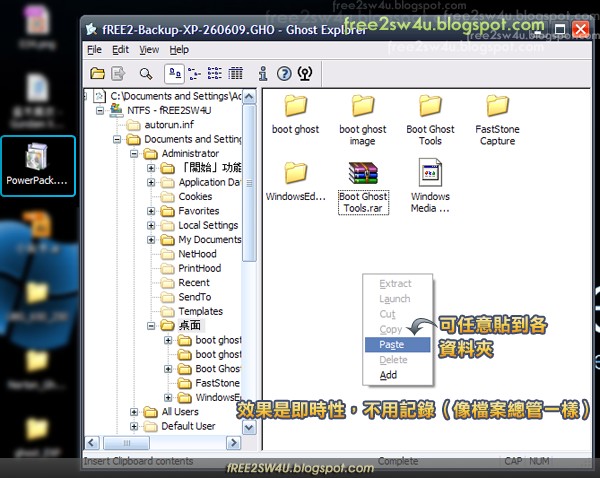Click the tree pane scroll up arrow
The height and width of the screenshot is (478, 600).
pos(249,97)
